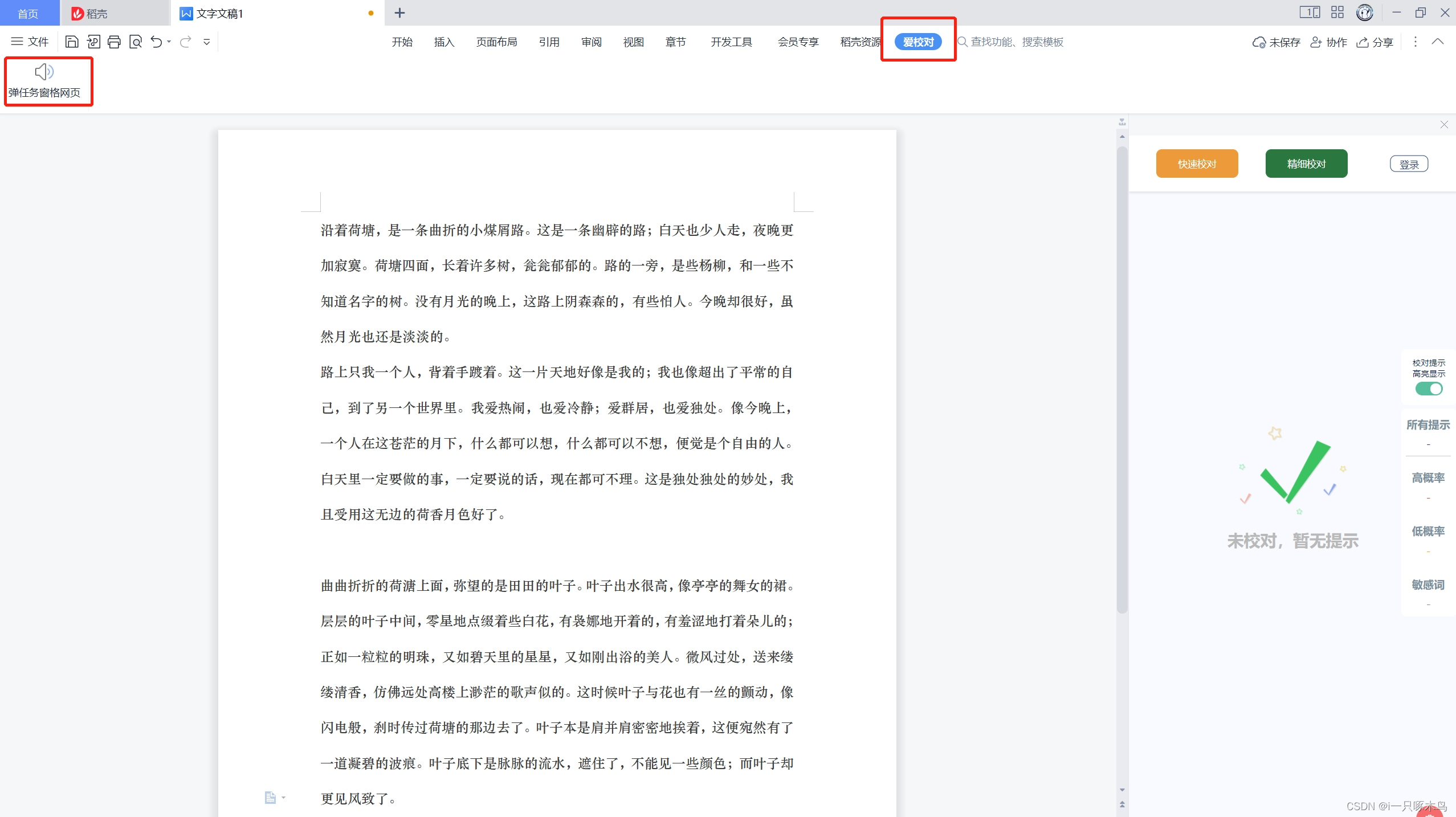
Task: Switch to the 插入 ribbon tab
Action: click(444, 42)
